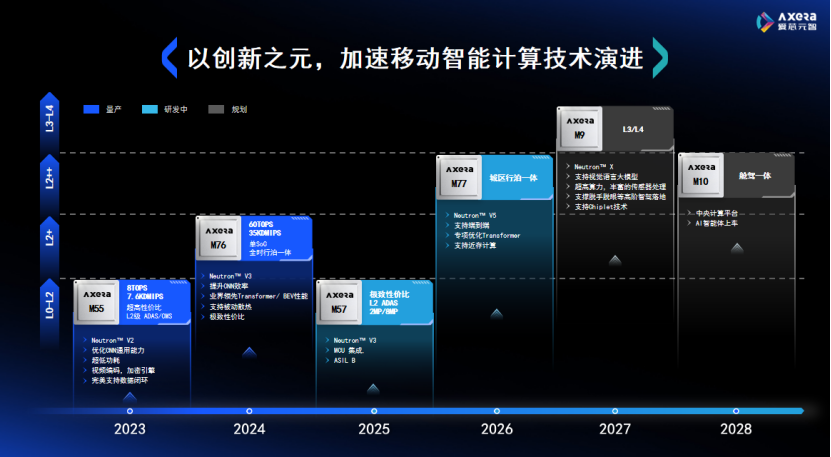Click L2 ADAS in the M57 header

point(384,303)
